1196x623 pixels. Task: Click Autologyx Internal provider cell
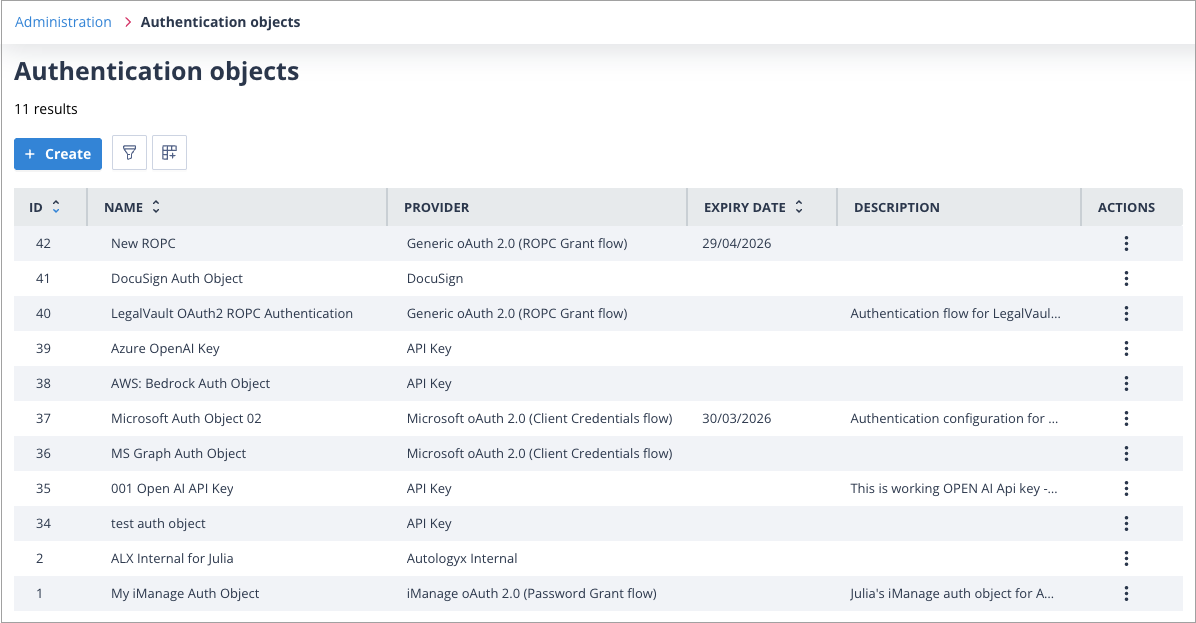point(461,559)
